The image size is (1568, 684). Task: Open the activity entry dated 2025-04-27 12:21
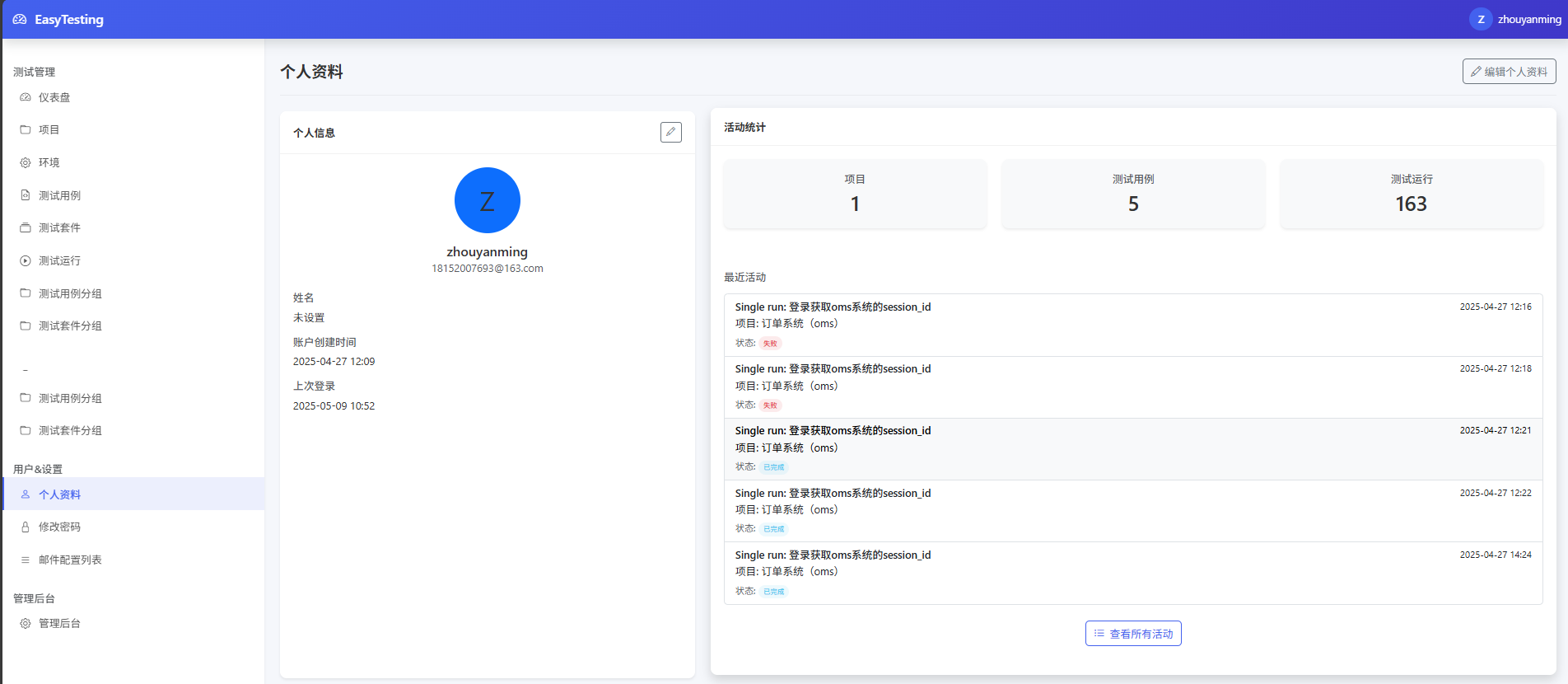pyautogui.click(x=1133, y=449)
